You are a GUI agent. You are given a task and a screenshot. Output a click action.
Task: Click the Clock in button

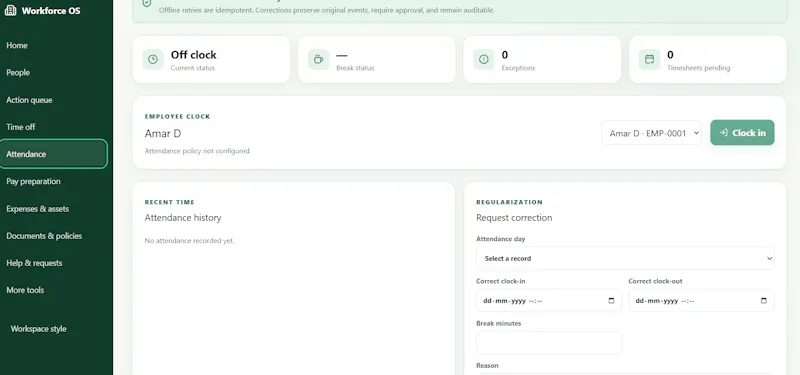pyautogui.click(x=742, y=133)
